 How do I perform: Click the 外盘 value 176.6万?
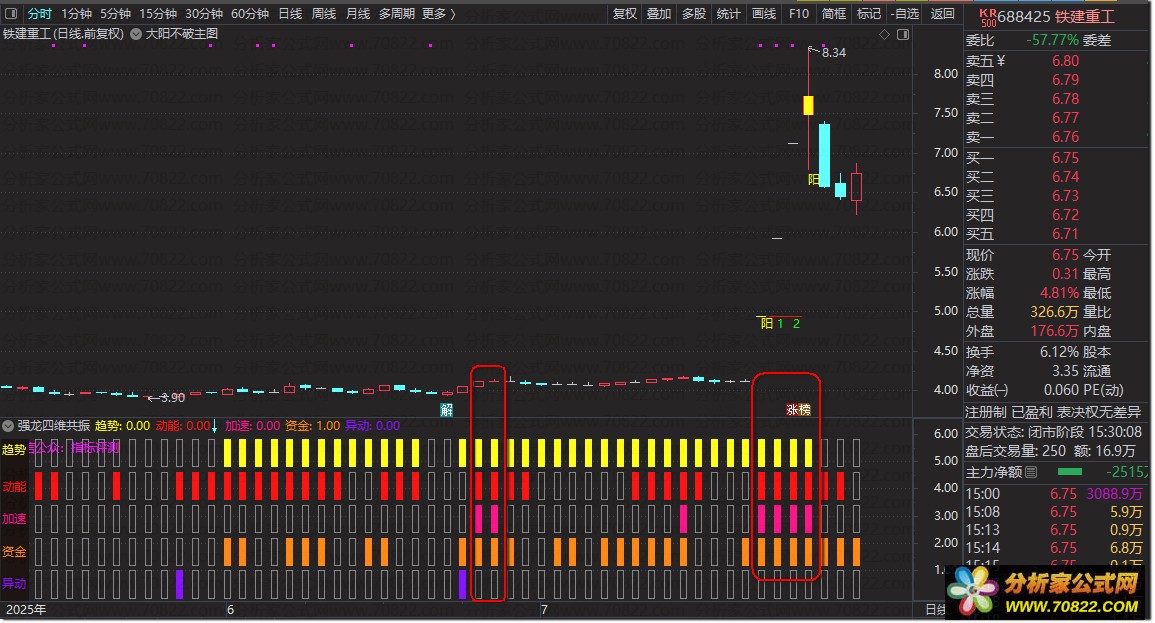pos(1054,331)
